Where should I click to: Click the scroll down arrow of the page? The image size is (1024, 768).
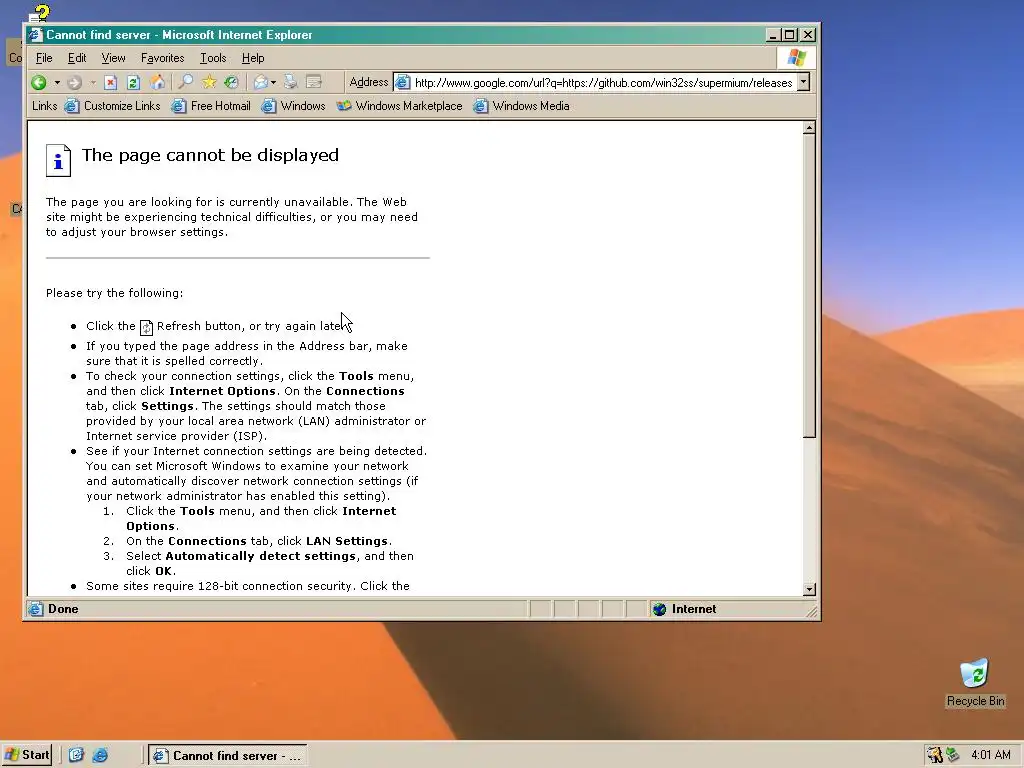809,590
